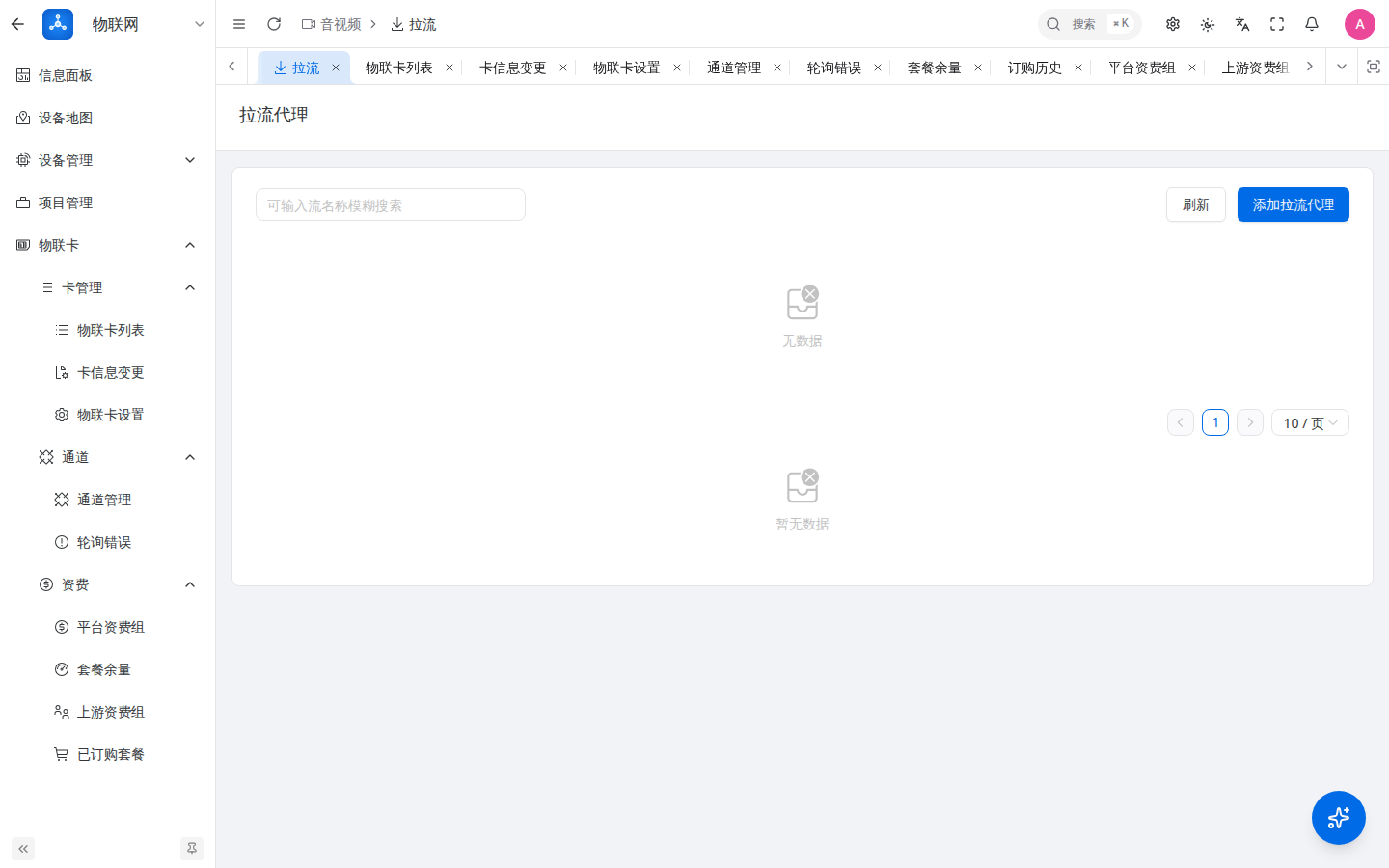The height and width of the screenshot is (868, 1389).
Task: Open 卡信息变更 in the sidebar
Action: [x=107, y=372]
